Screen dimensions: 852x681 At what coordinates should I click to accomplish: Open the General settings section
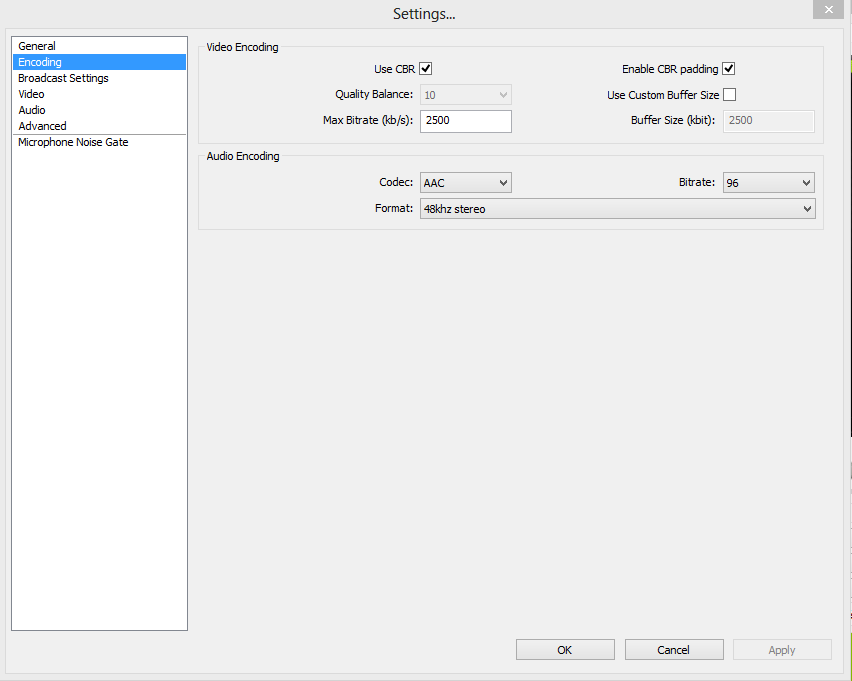pyautogui.click(x=99, y=46)
